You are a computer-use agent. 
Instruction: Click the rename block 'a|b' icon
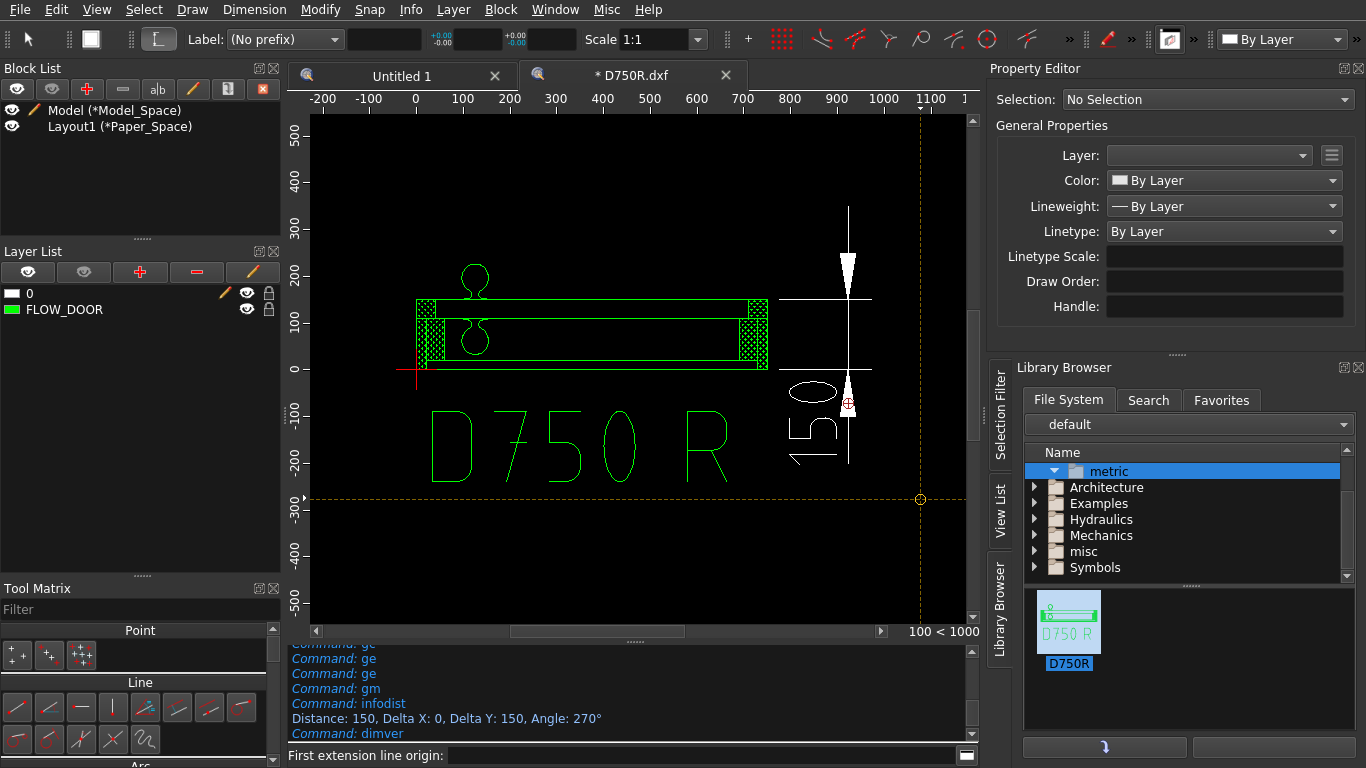[x=157, y=89]
